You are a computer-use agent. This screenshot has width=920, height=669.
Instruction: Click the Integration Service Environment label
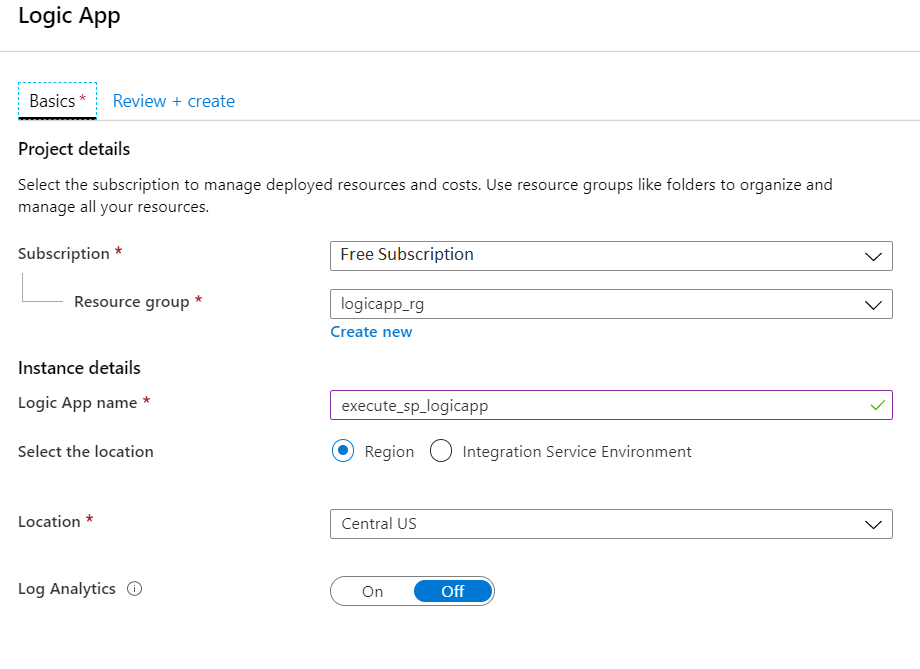pyautogui.click(x=577, y=451)
